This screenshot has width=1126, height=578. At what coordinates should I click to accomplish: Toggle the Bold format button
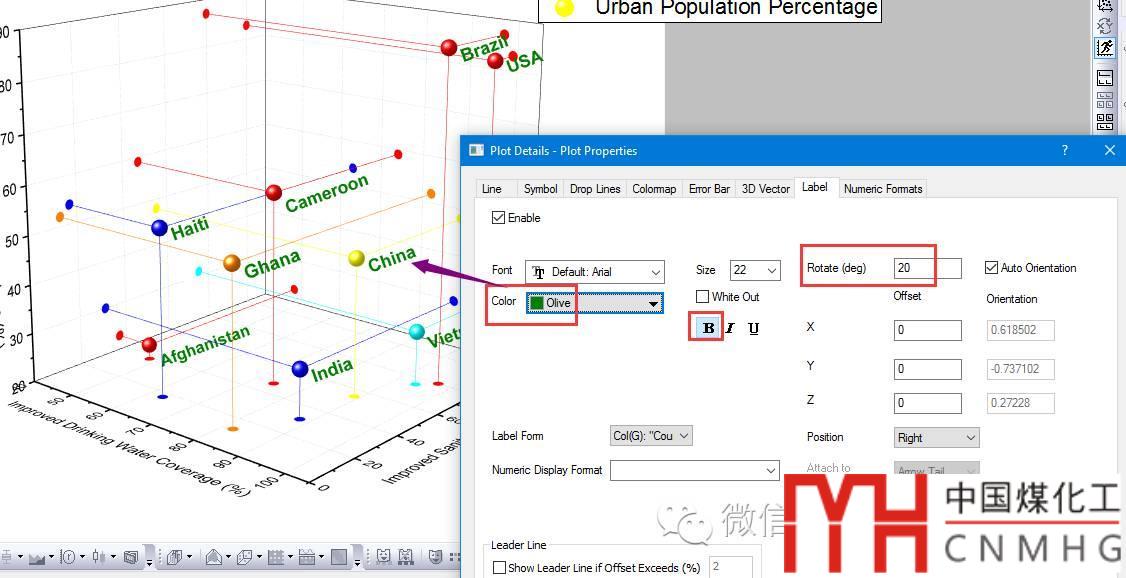pos(709,328)
